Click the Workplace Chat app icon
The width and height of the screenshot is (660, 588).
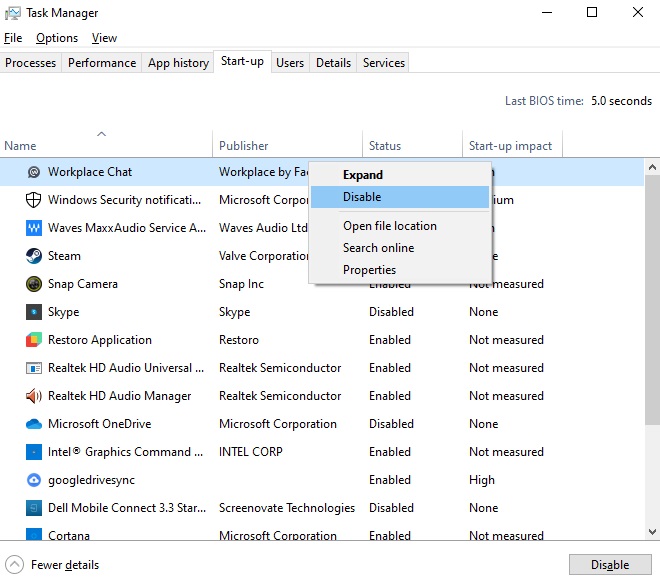pos(34,172)
